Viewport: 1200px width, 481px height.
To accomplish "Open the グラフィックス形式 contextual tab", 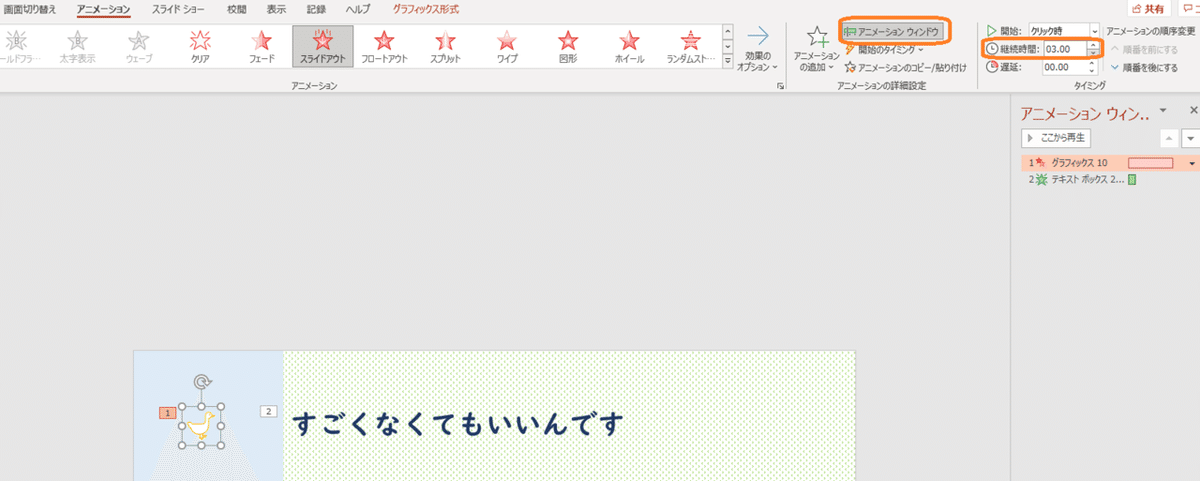I will coord(427,9).
